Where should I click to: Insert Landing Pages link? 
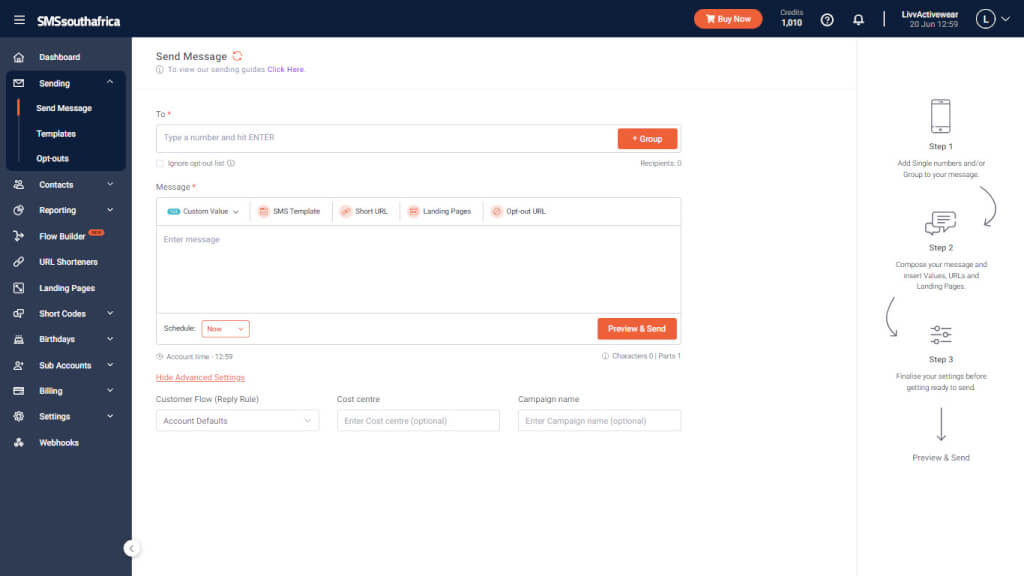pos(440,212)
